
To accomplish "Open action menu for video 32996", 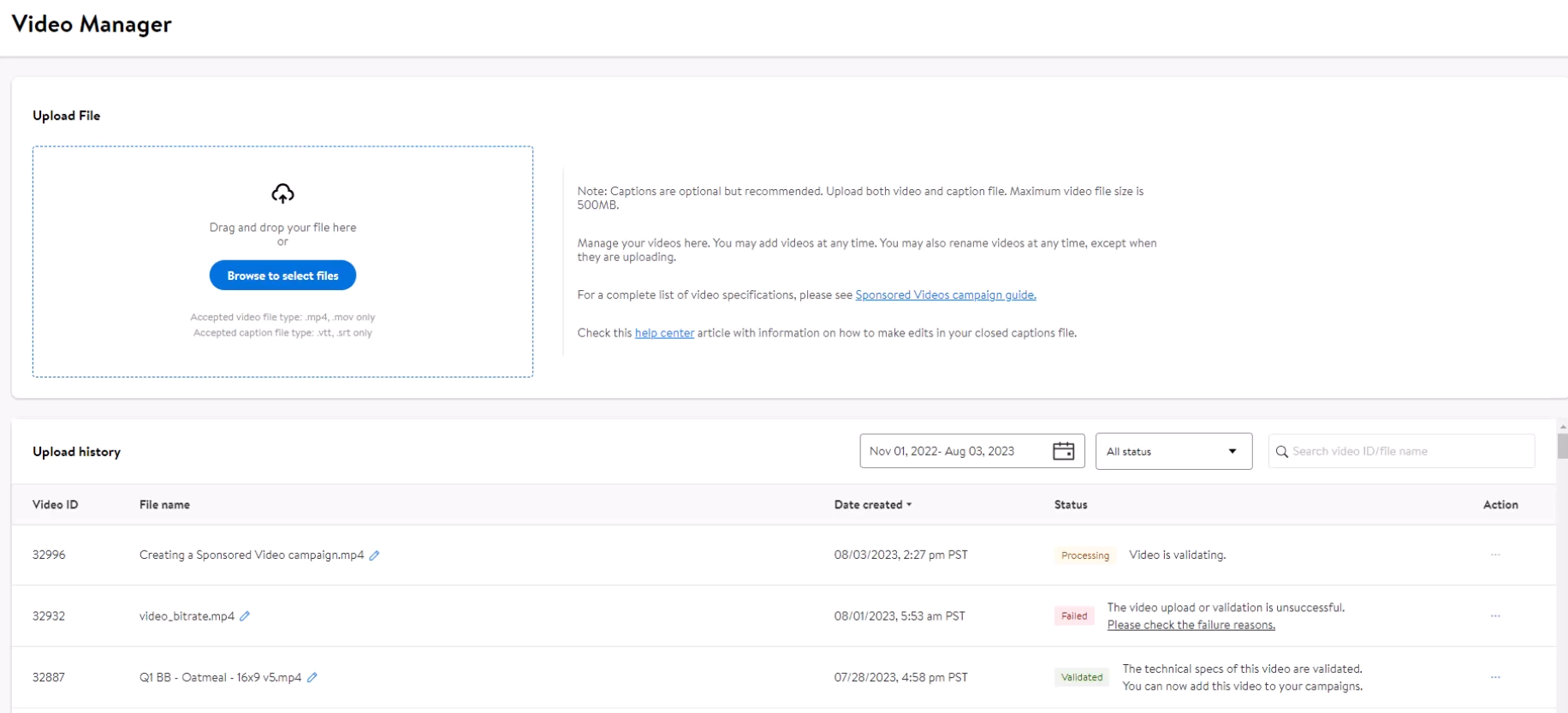I will 1495,555.
